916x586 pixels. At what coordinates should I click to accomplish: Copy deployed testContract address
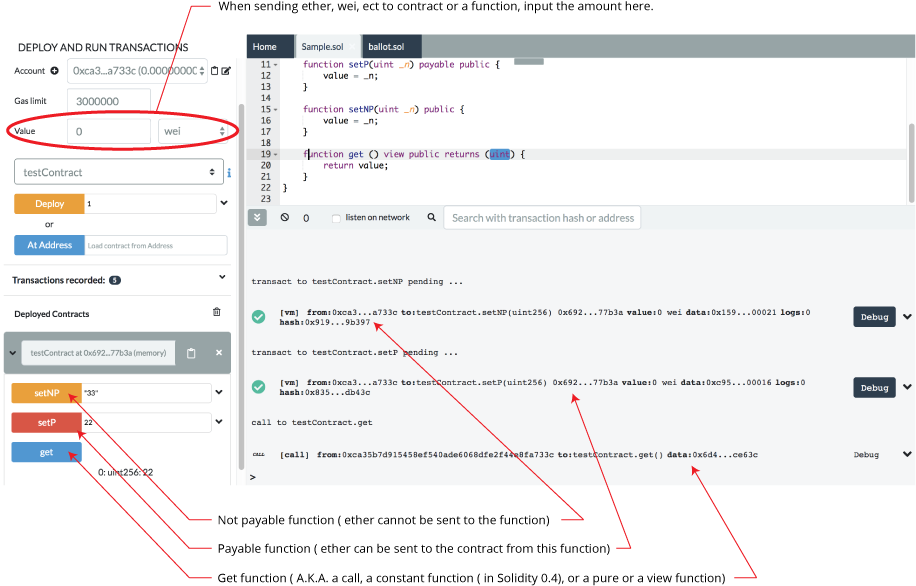click(x=191, y=353)
